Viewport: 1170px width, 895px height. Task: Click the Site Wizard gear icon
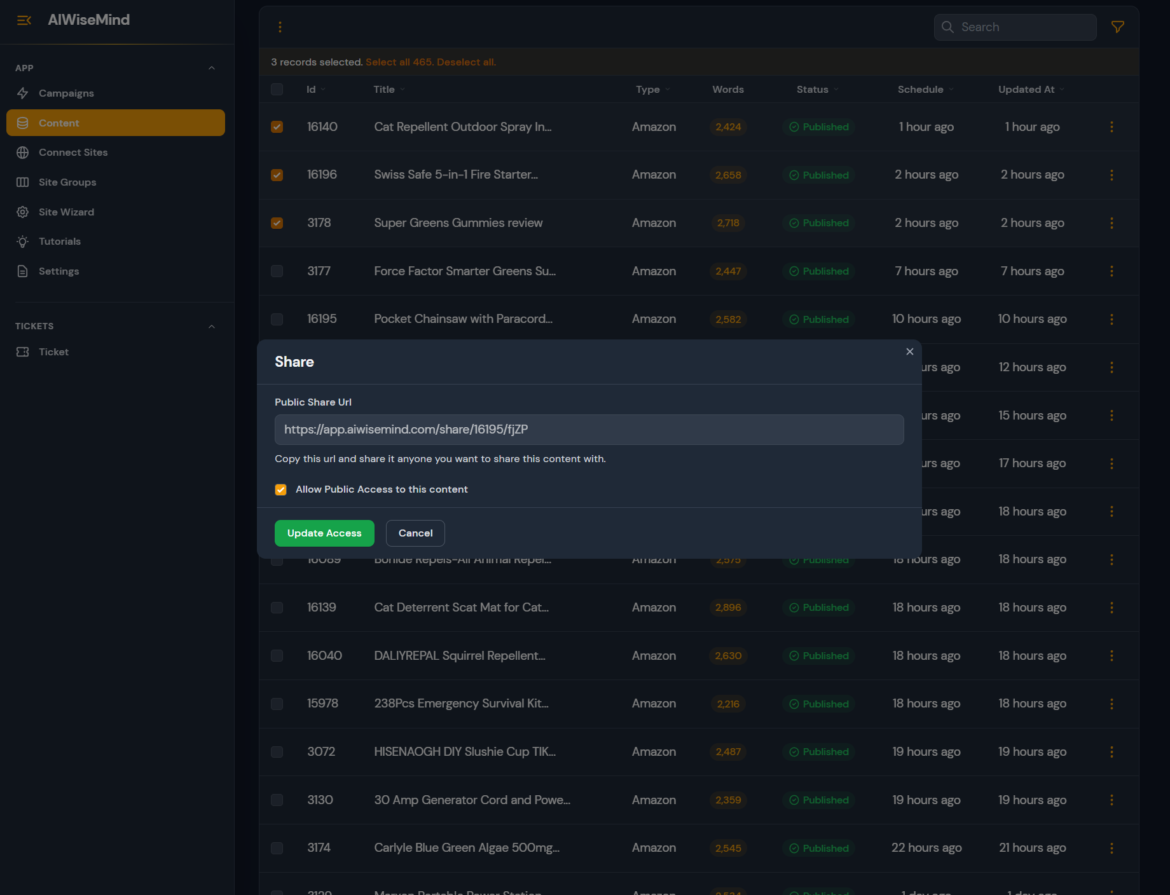point(23,212)
